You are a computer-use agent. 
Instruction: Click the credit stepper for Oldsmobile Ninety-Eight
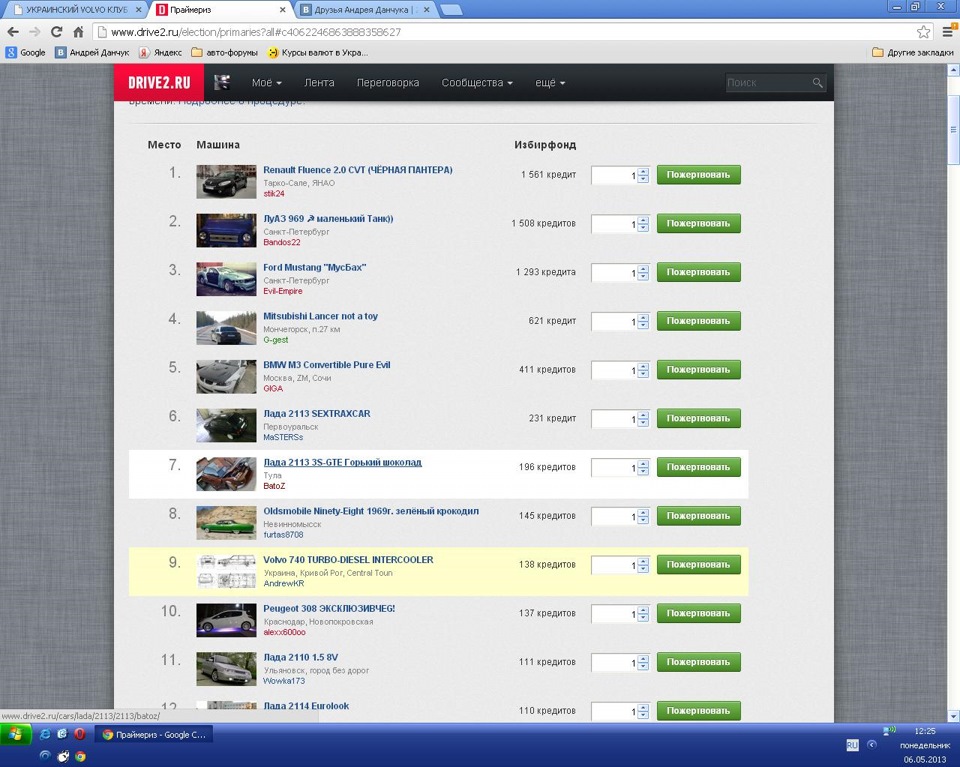[643, 517]
